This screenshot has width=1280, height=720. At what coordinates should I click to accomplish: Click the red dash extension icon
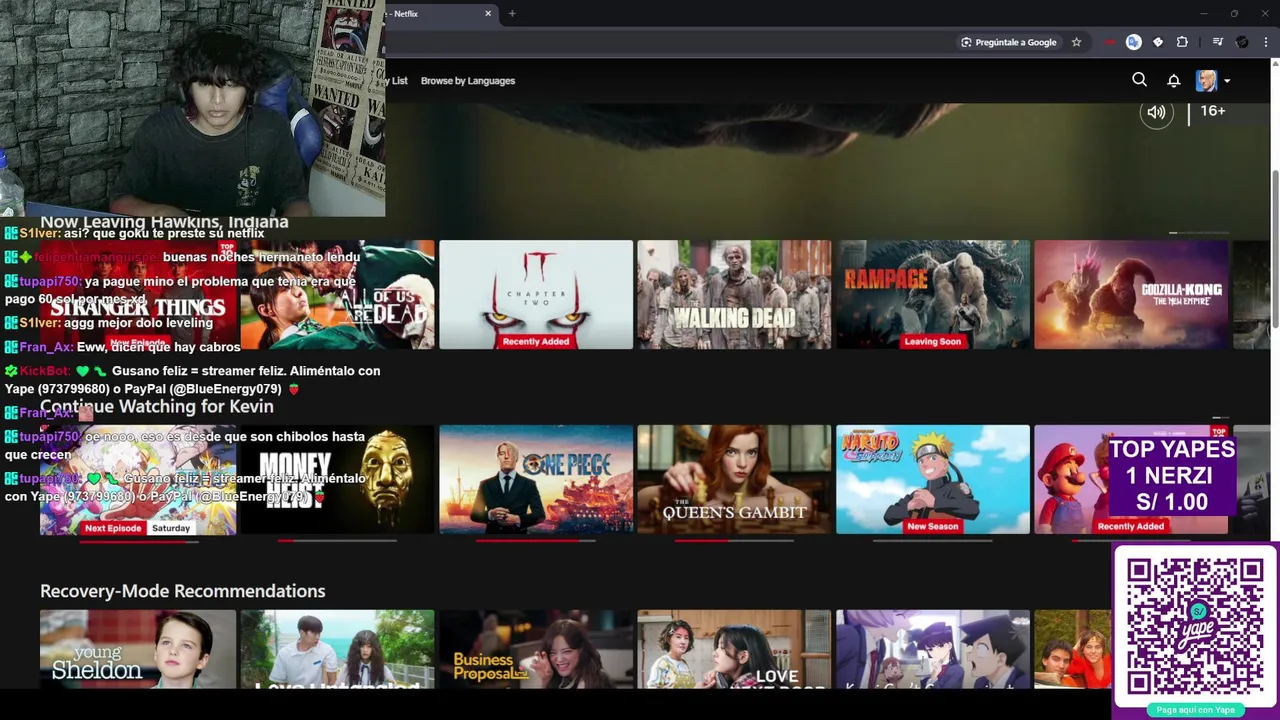pos(1110,42)
